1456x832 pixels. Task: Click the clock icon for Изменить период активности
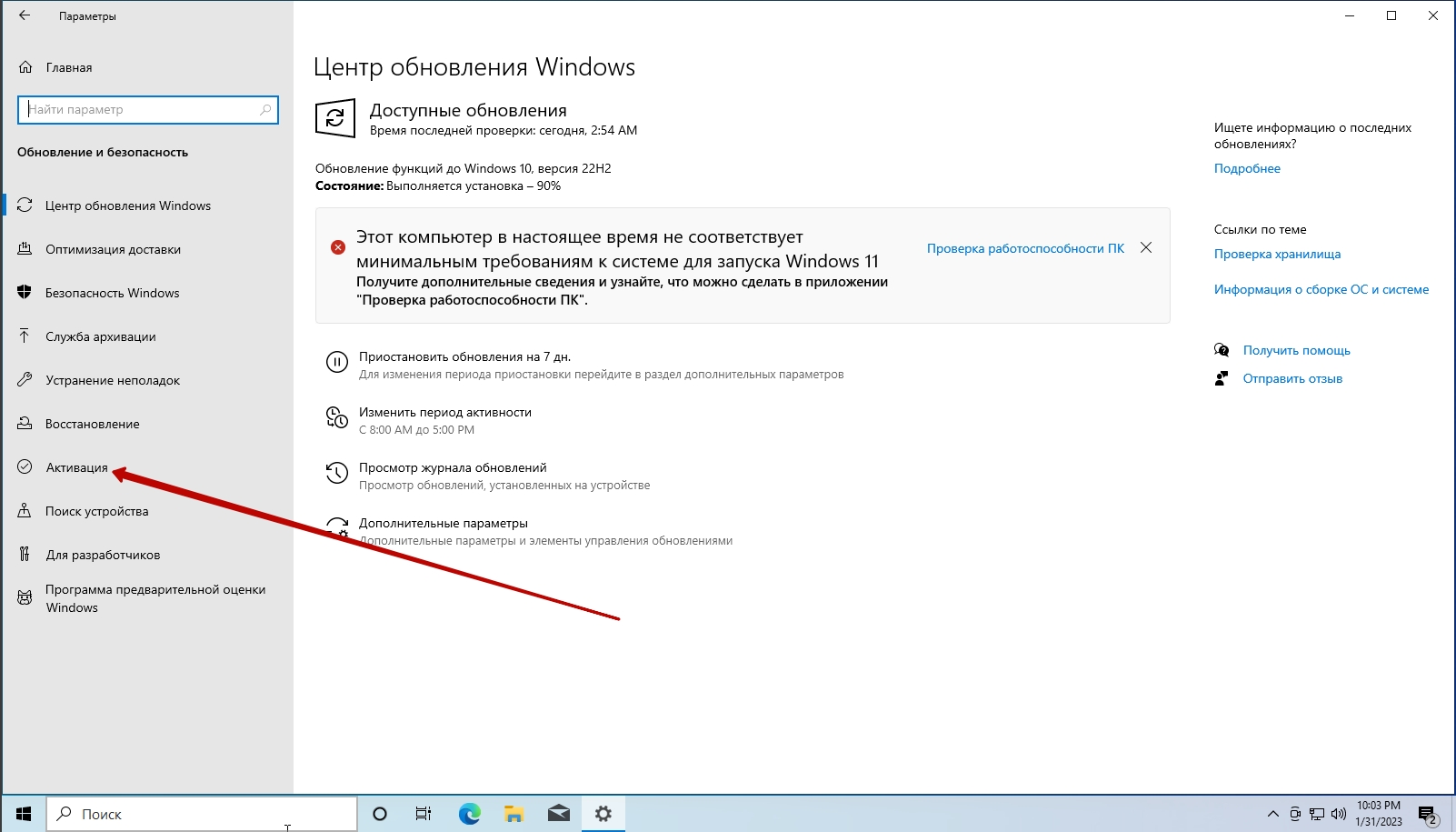point(337,417)
